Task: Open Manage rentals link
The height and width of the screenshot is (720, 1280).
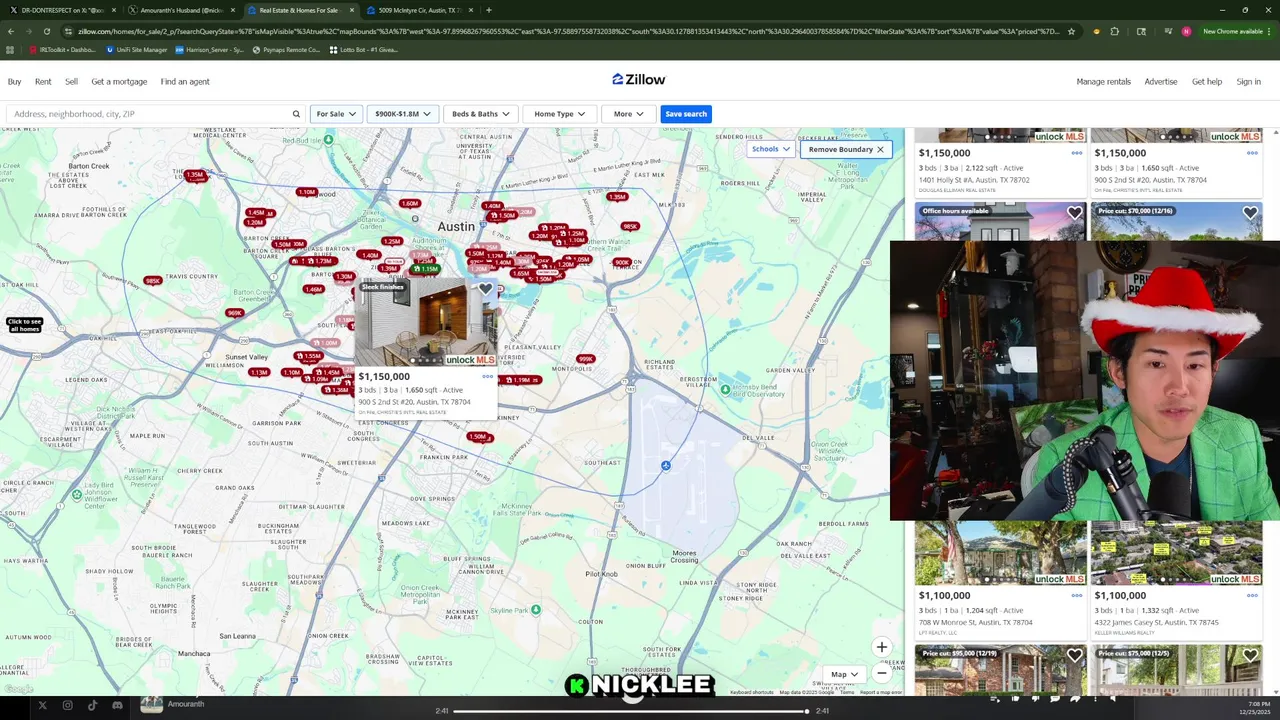Action: [1103, 82]
